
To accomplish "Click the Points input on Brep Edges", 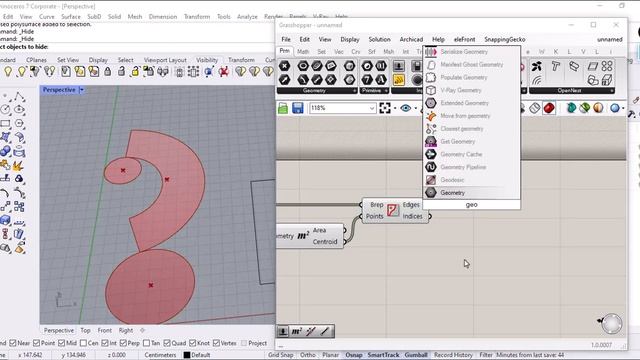I will coord(374,216).
